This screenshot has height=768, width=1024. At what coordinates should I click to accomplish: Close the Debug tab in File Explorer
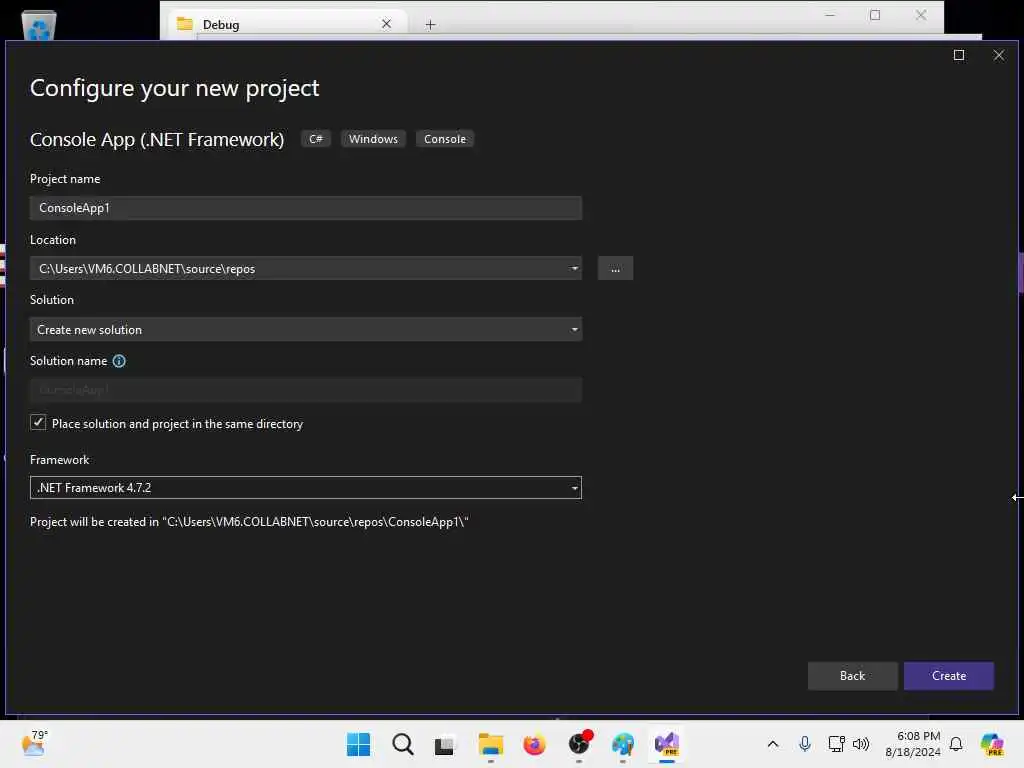(386, 24)
